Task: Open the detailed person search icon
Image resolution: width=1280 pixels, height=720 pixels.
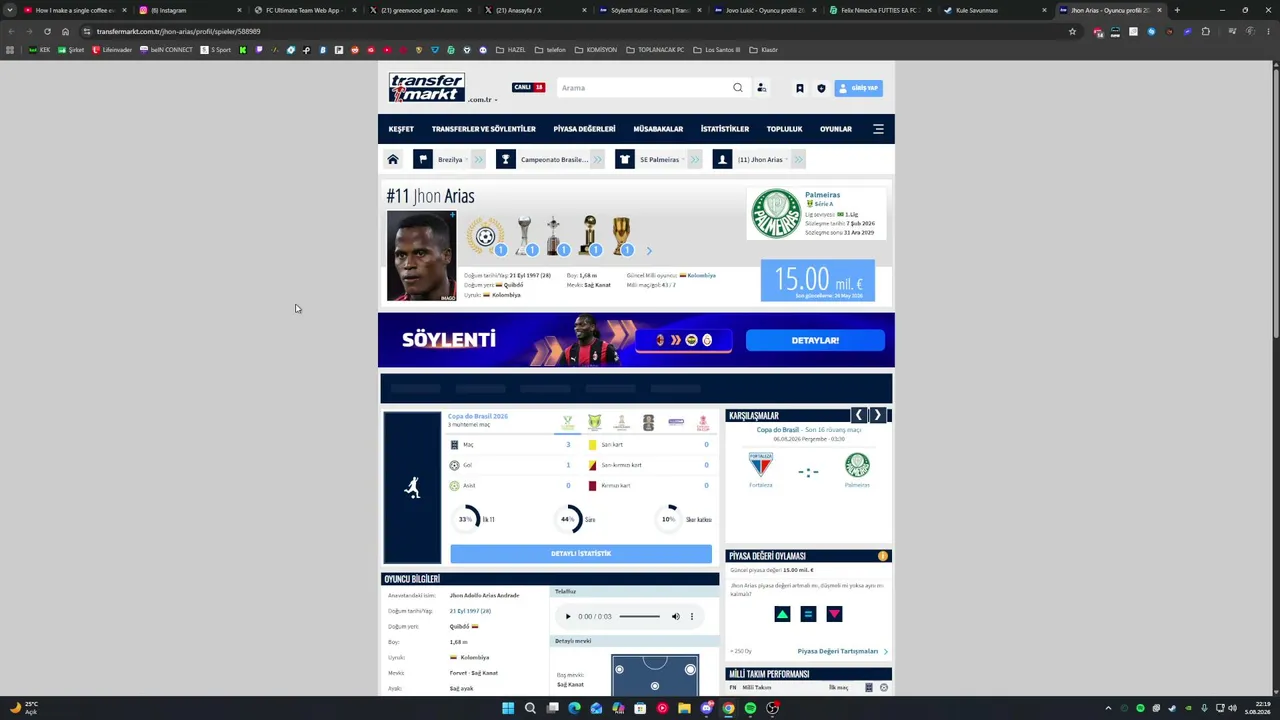Action: pyautogui.click(x=762, y=88)
